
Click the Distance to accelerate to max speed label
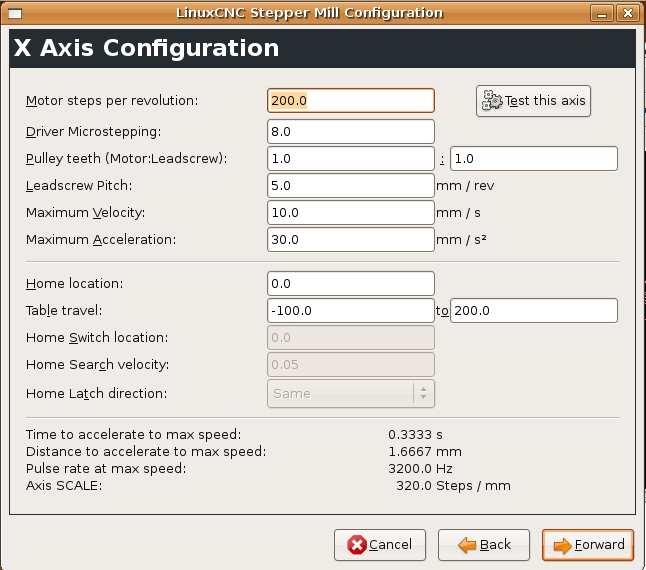(146, 452)
